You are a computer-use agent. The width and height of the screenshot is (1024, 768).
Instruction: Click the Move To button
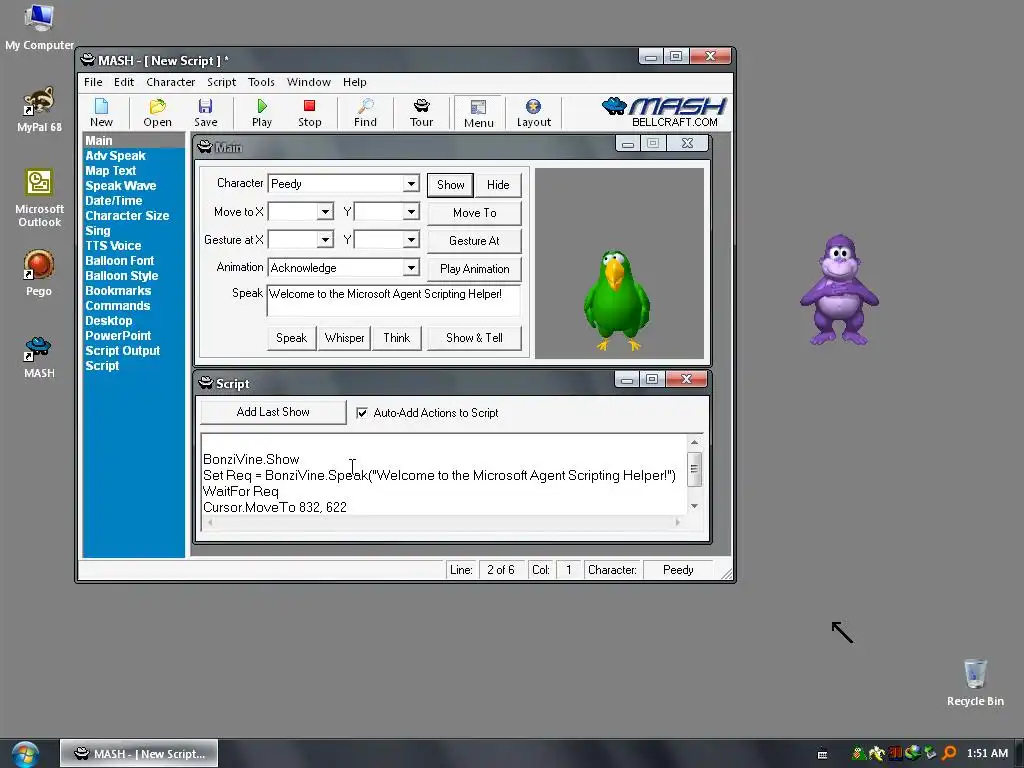(474, 213)
